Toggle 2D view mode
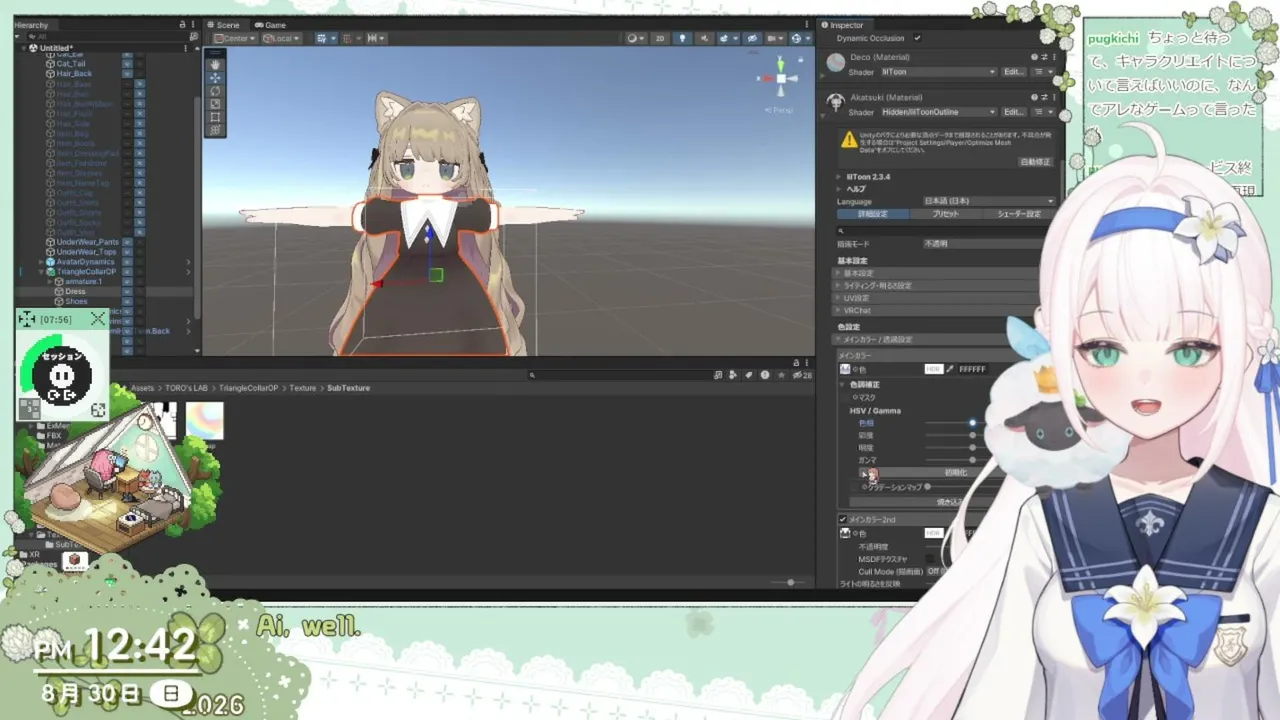The width and height of the screenshot is (1280, 720). [x=660, y=38]
